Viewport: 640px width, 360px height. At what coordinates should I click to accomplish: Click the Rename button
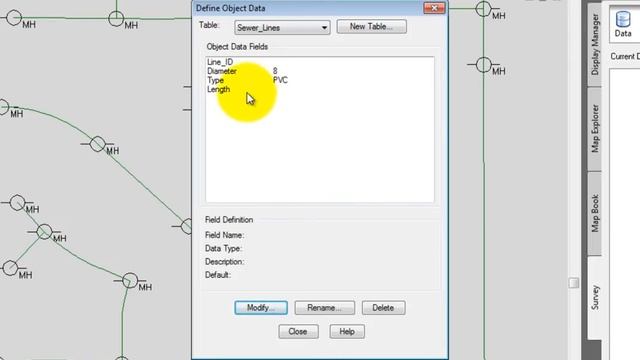coord(324,308)
